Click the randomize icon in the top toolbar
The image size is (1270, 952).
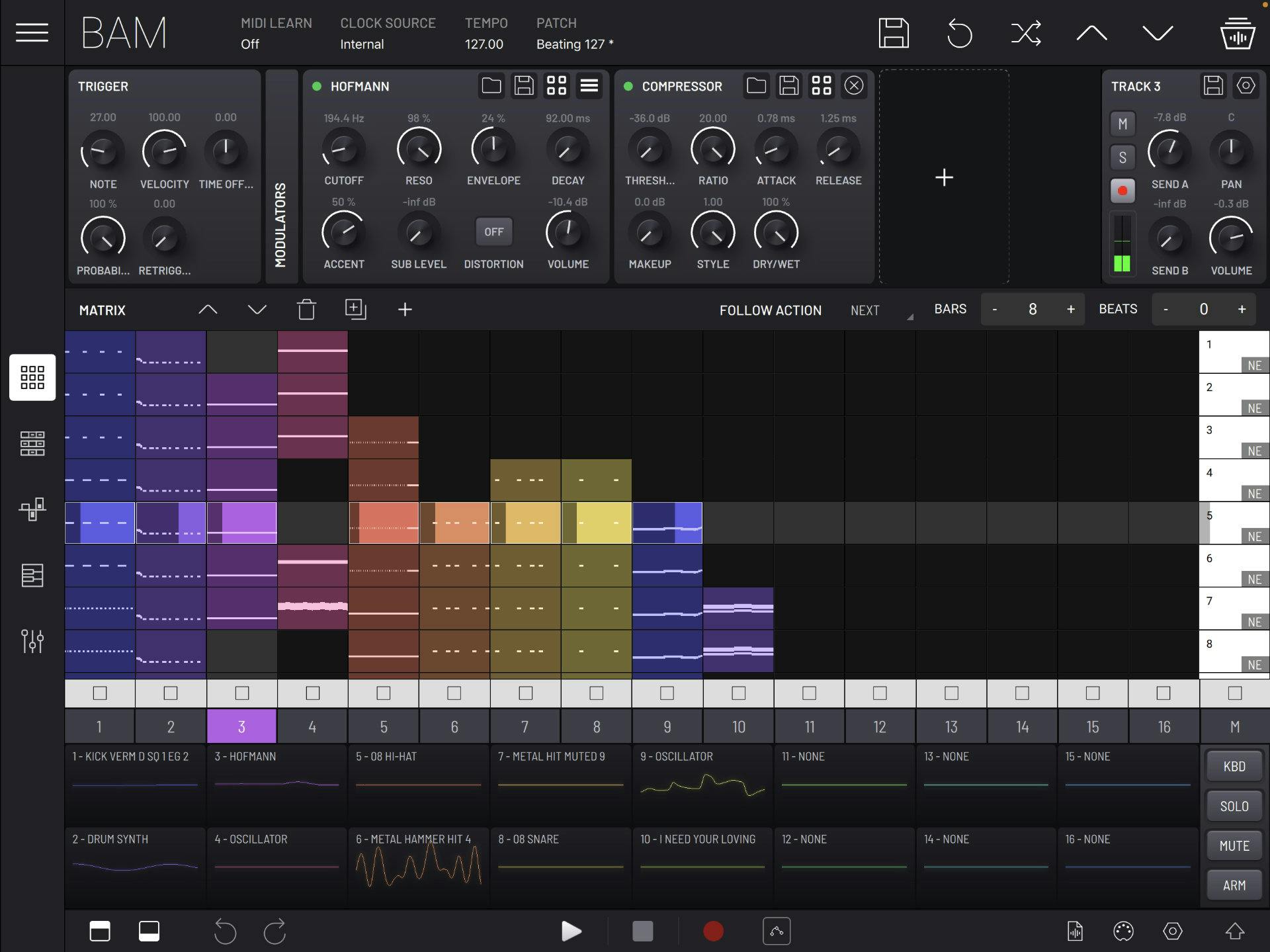tap(1025, 32)
